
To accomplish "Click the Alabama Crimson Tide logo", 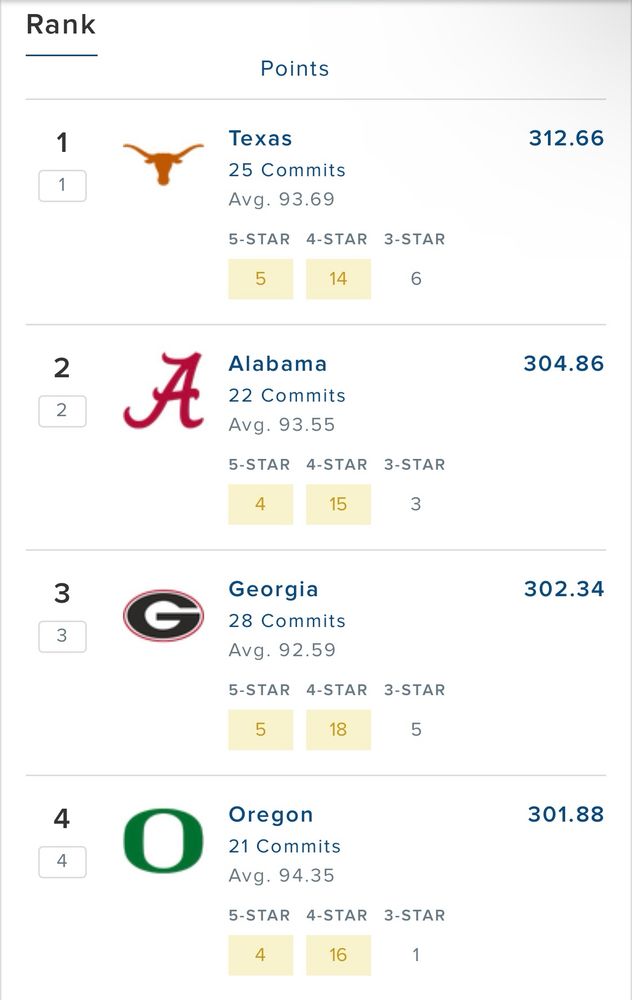I will 163,390.
